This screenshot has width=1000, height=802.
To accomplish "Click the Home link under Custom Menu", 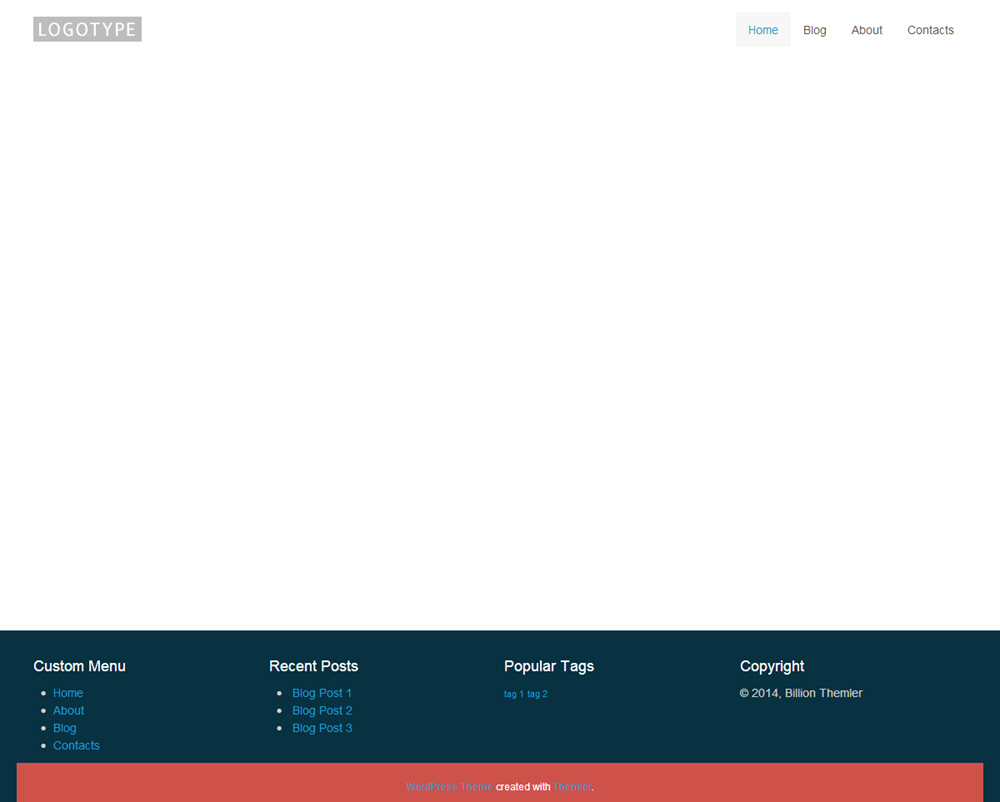I will click(x=68, y=693).
